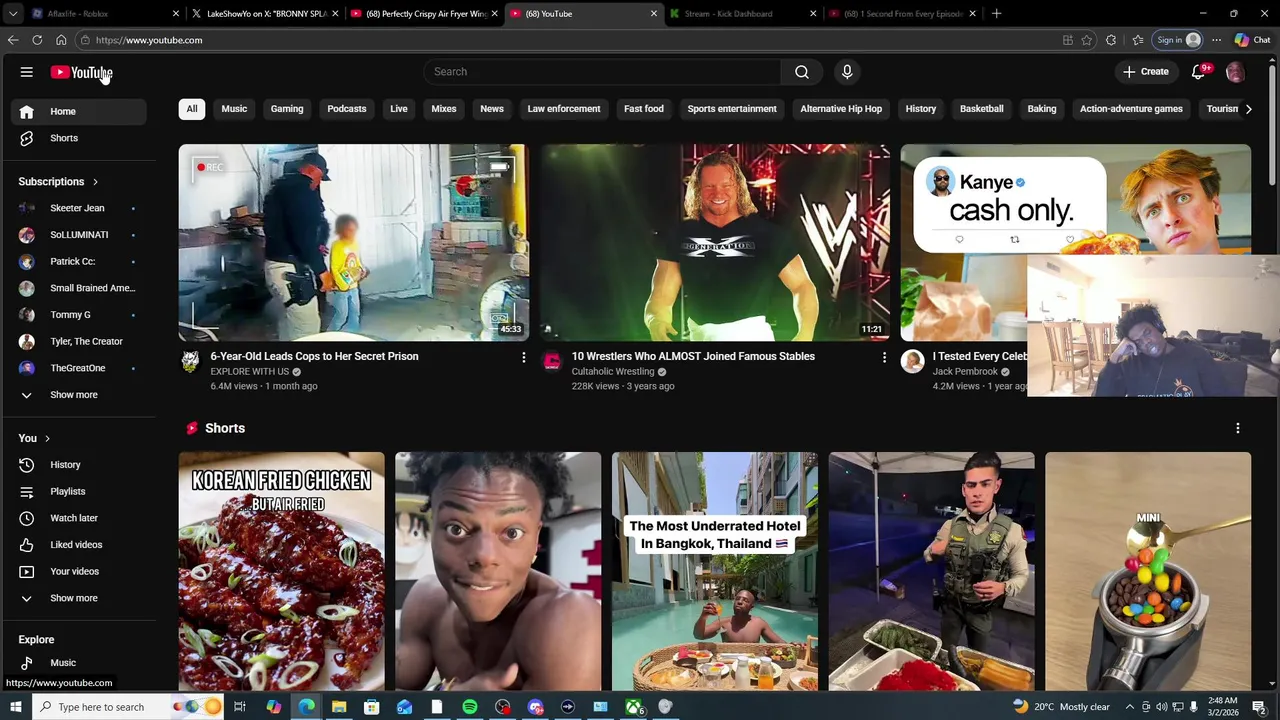1280x720 pixels.
Task: Show more filter chips with right arrow
Action: (x=1248, y=109)
